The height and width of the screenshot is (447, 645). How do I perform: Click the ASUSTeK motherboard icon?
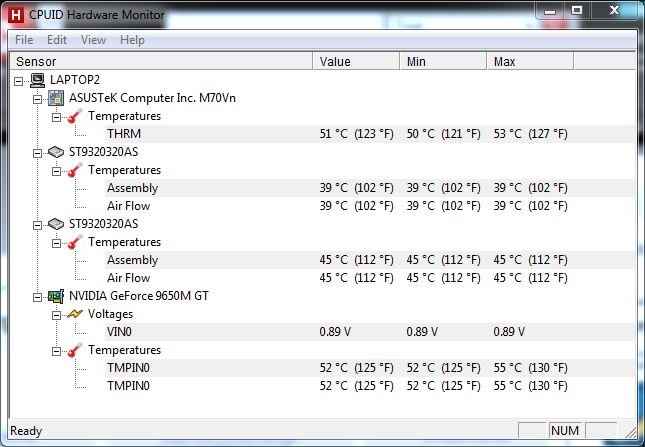57,98
